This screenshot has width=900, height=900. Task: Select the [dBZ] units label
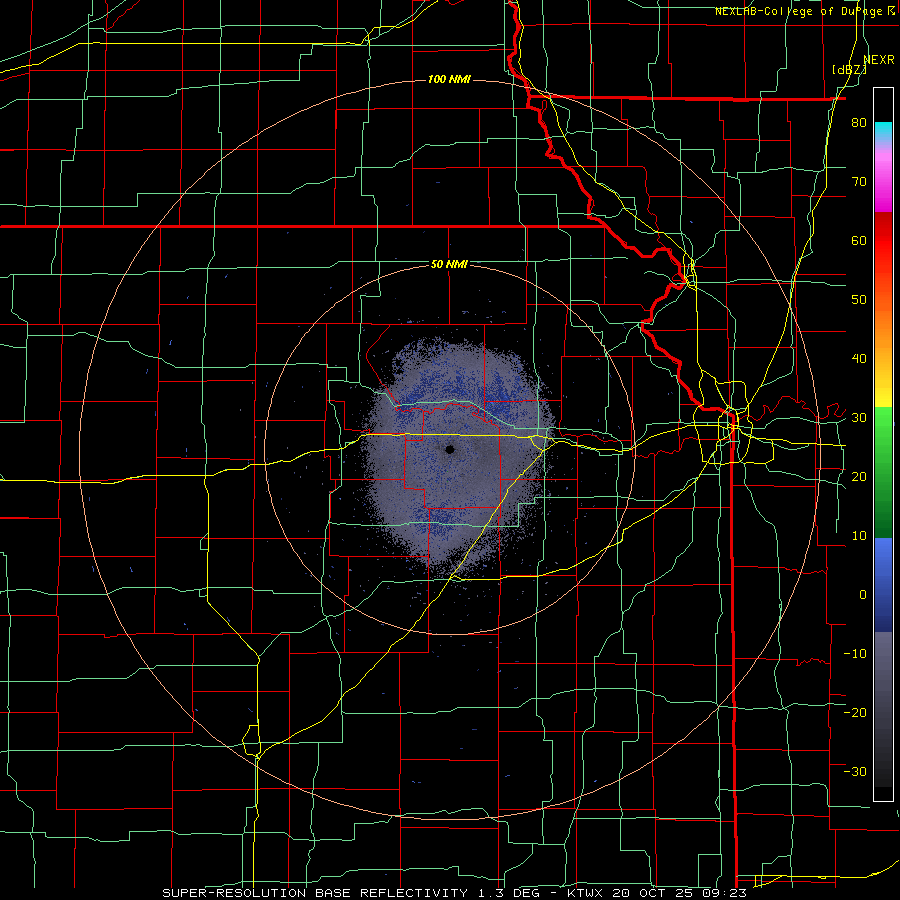[x=849, y=69]
